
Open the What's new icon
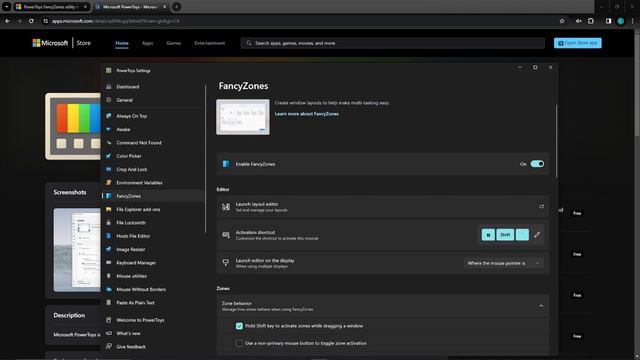pos(109,333)
